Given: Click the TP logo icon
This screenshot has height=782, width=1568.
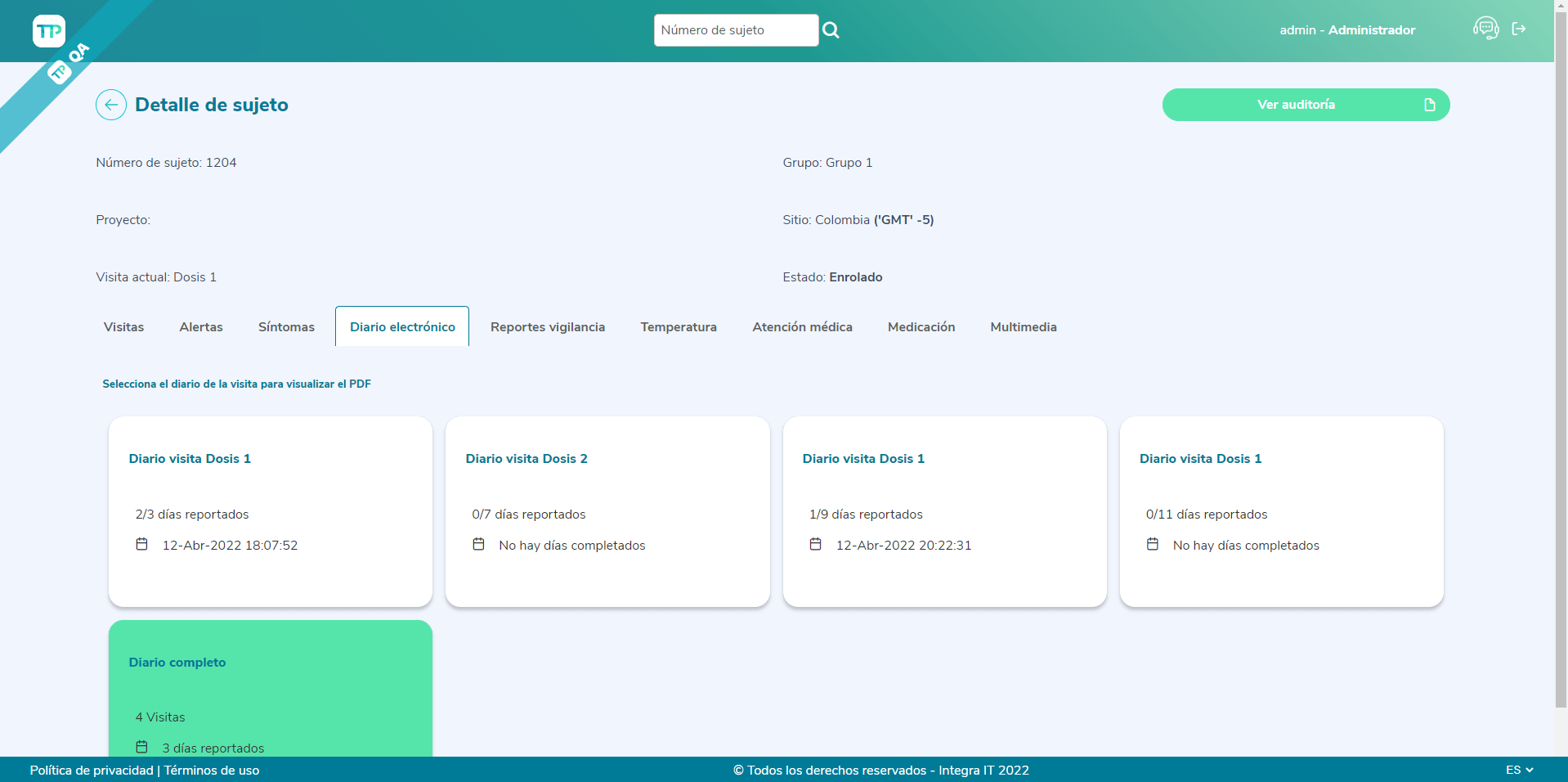Looking at the screenshot, I should [x=49, y=31].
